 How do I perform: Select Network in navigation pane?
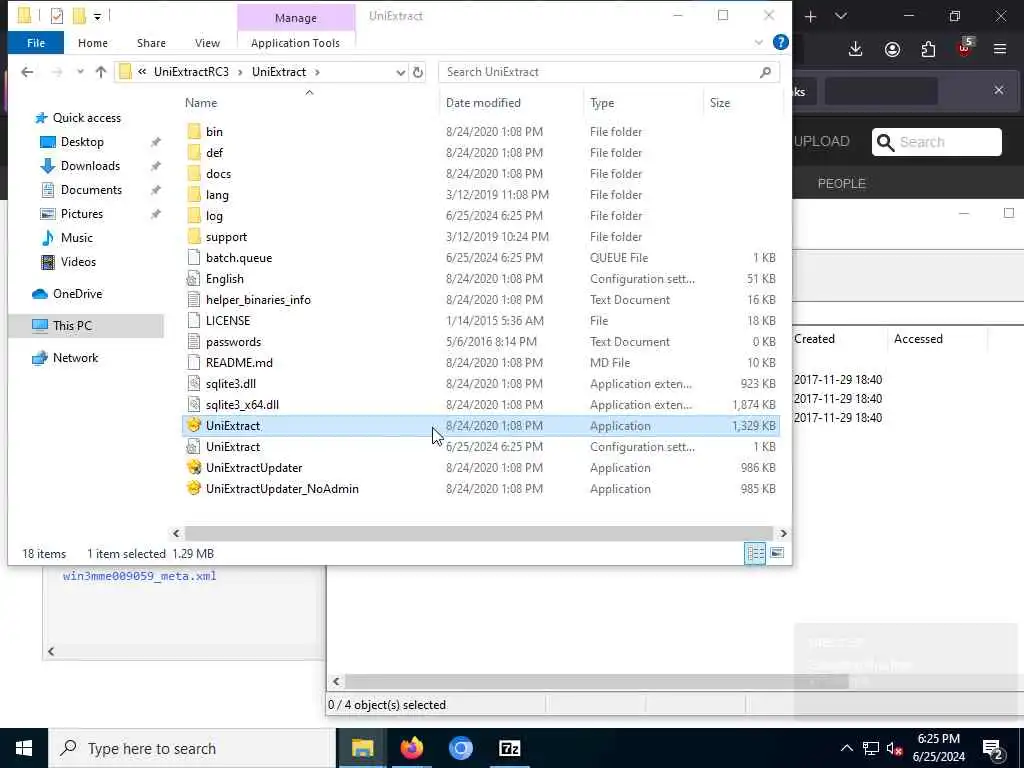pos(74,358)
